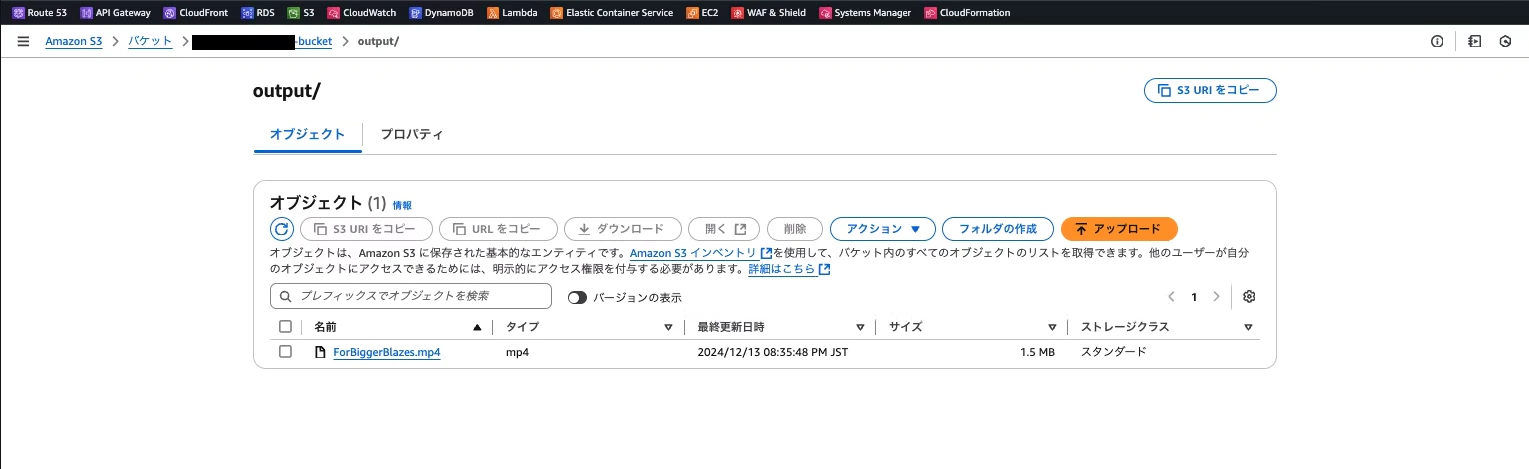Click toolbar S3 URI をコピー button
This screenshot has height=469, width=1529.
(366, 229)
